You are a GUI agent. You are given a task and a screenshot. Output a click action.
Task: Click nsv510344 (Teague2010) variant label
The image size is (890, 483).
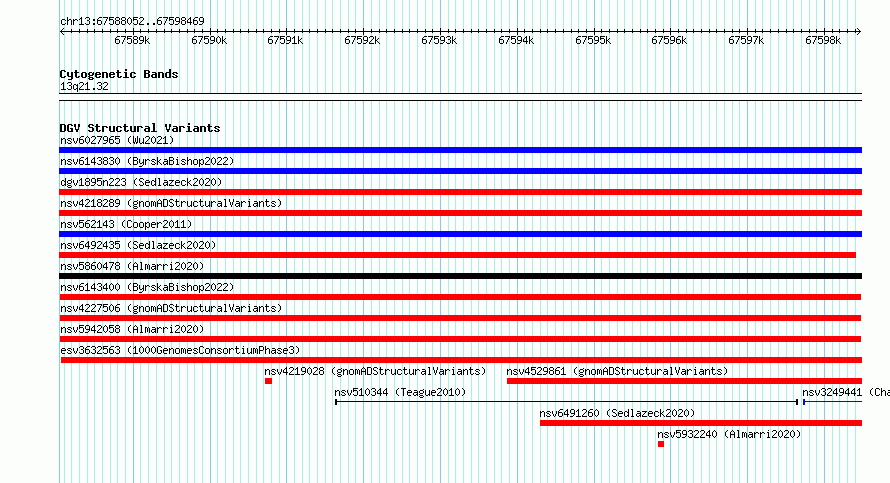coord(400,392)
